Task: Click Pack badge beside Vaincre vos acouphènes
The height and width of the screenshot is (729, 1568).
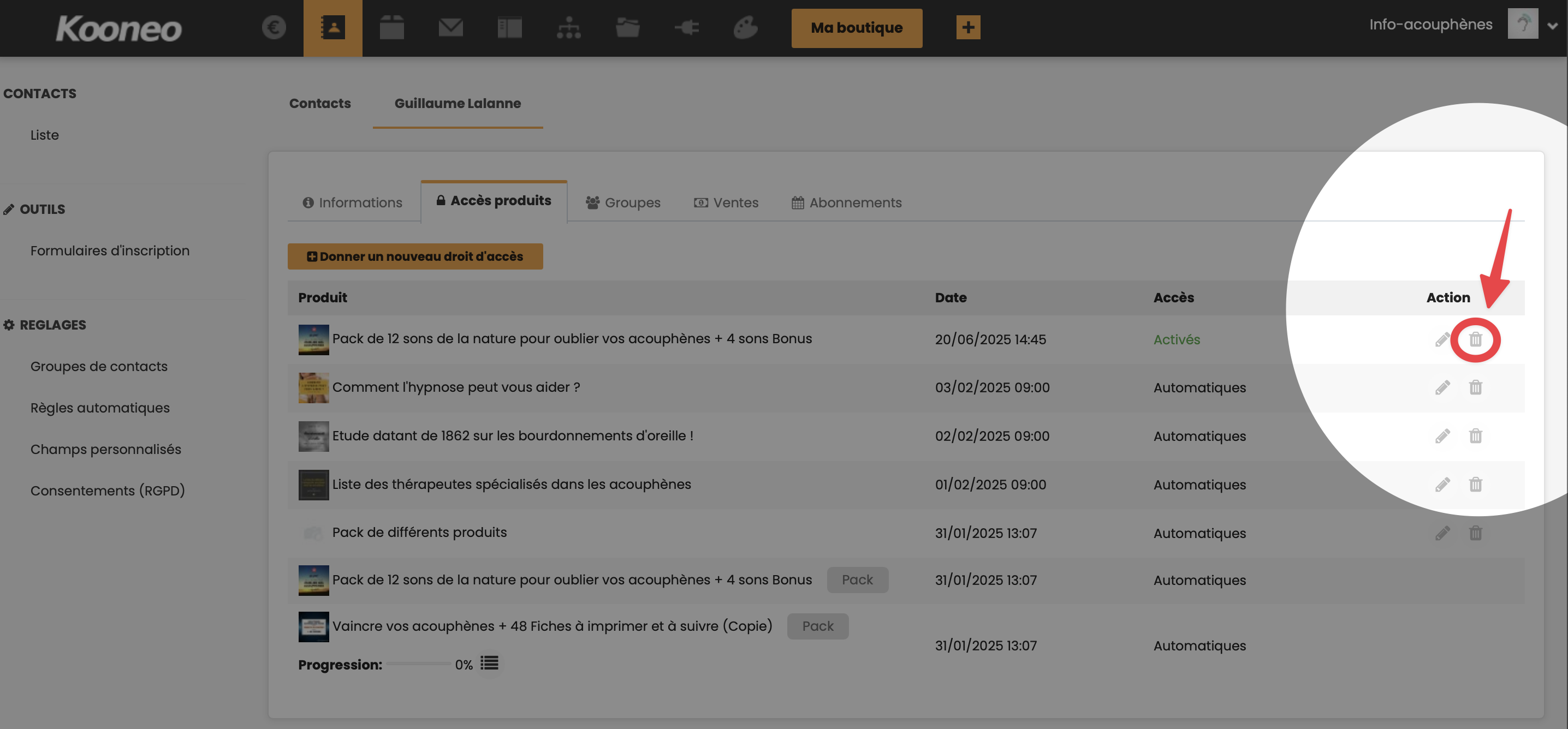Action: click(817, 626)
